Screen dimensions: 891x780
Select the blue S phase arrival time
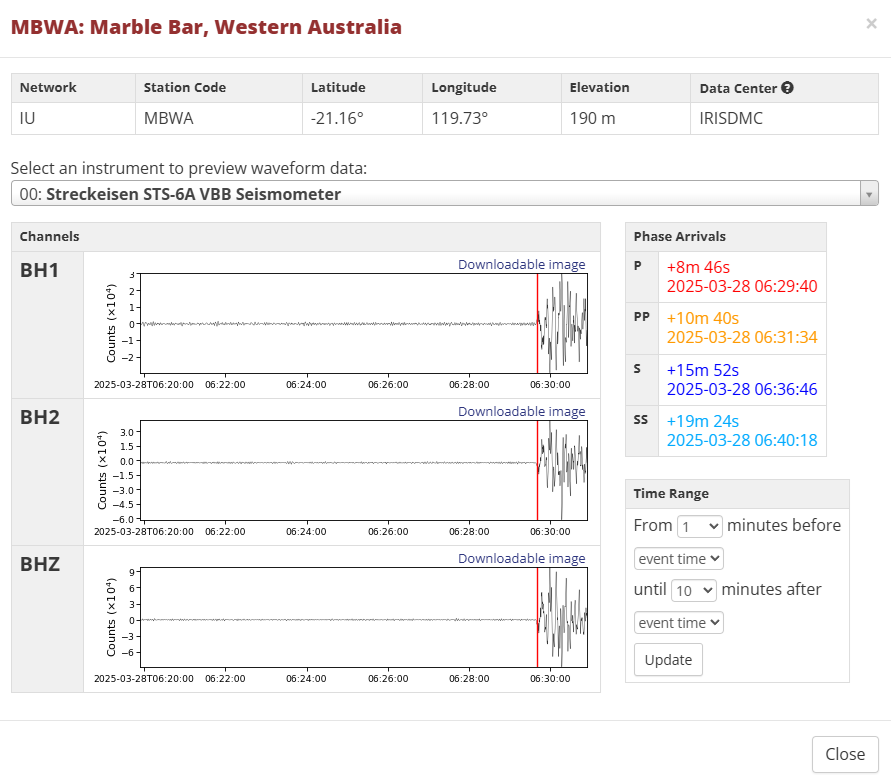741,389
